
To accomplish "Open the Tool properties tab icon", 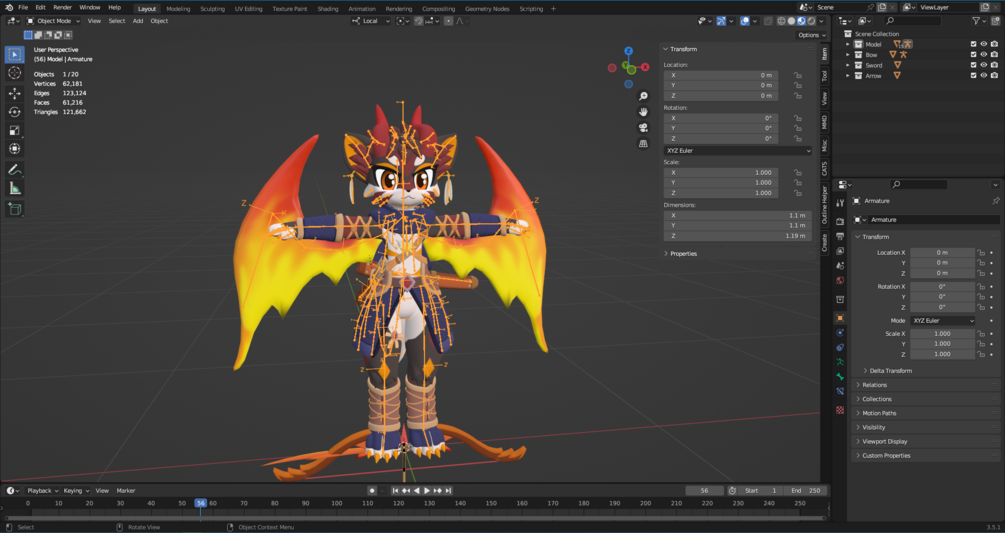I will point(840,203).
